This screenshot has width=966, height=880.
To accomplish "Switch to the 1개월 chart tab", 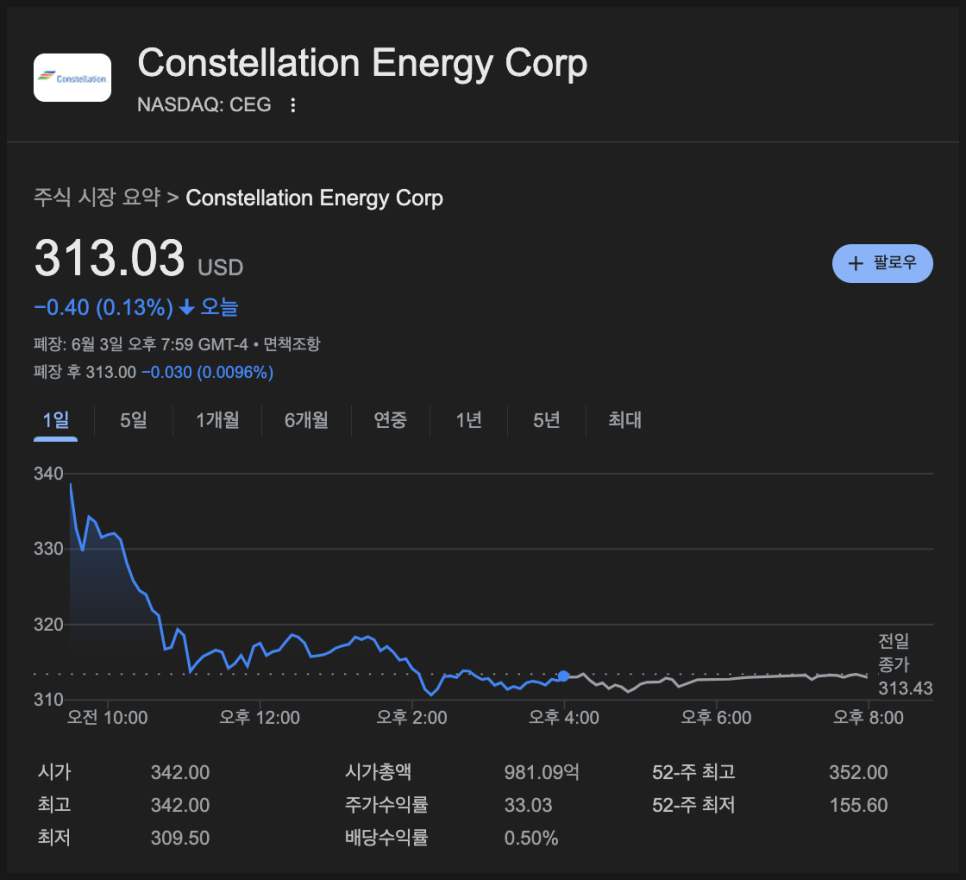I will coord(217,420).
